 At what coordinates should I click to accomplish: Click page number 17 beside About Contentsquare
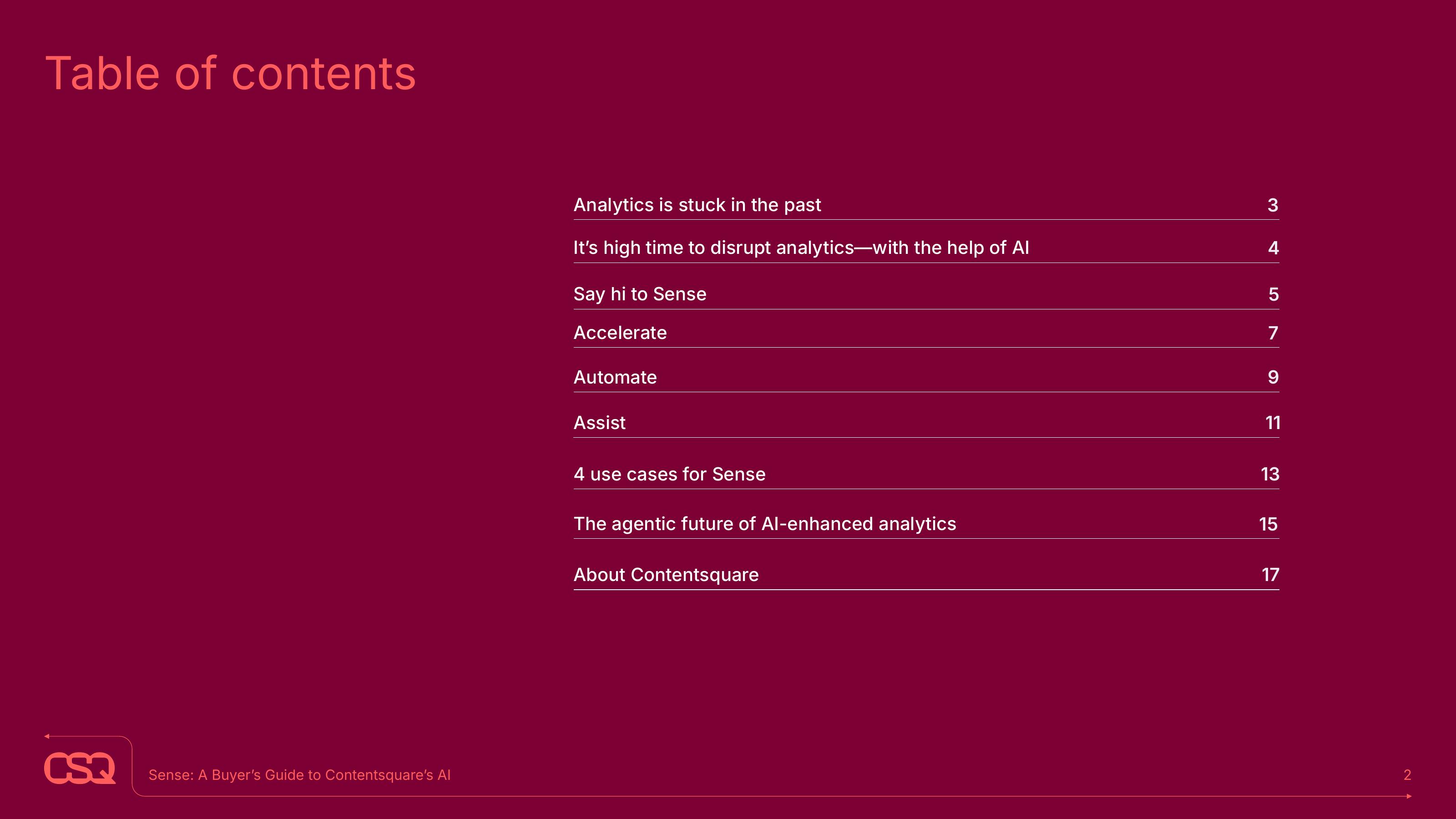(x=1270, y=574)
